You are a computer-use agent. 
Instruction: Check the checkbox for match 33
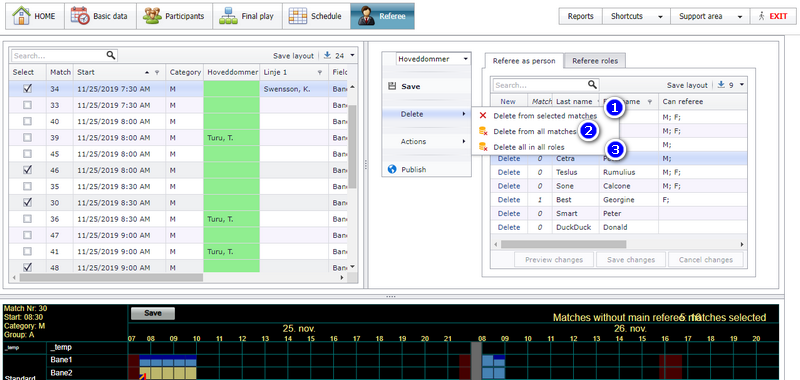(28, 105)
